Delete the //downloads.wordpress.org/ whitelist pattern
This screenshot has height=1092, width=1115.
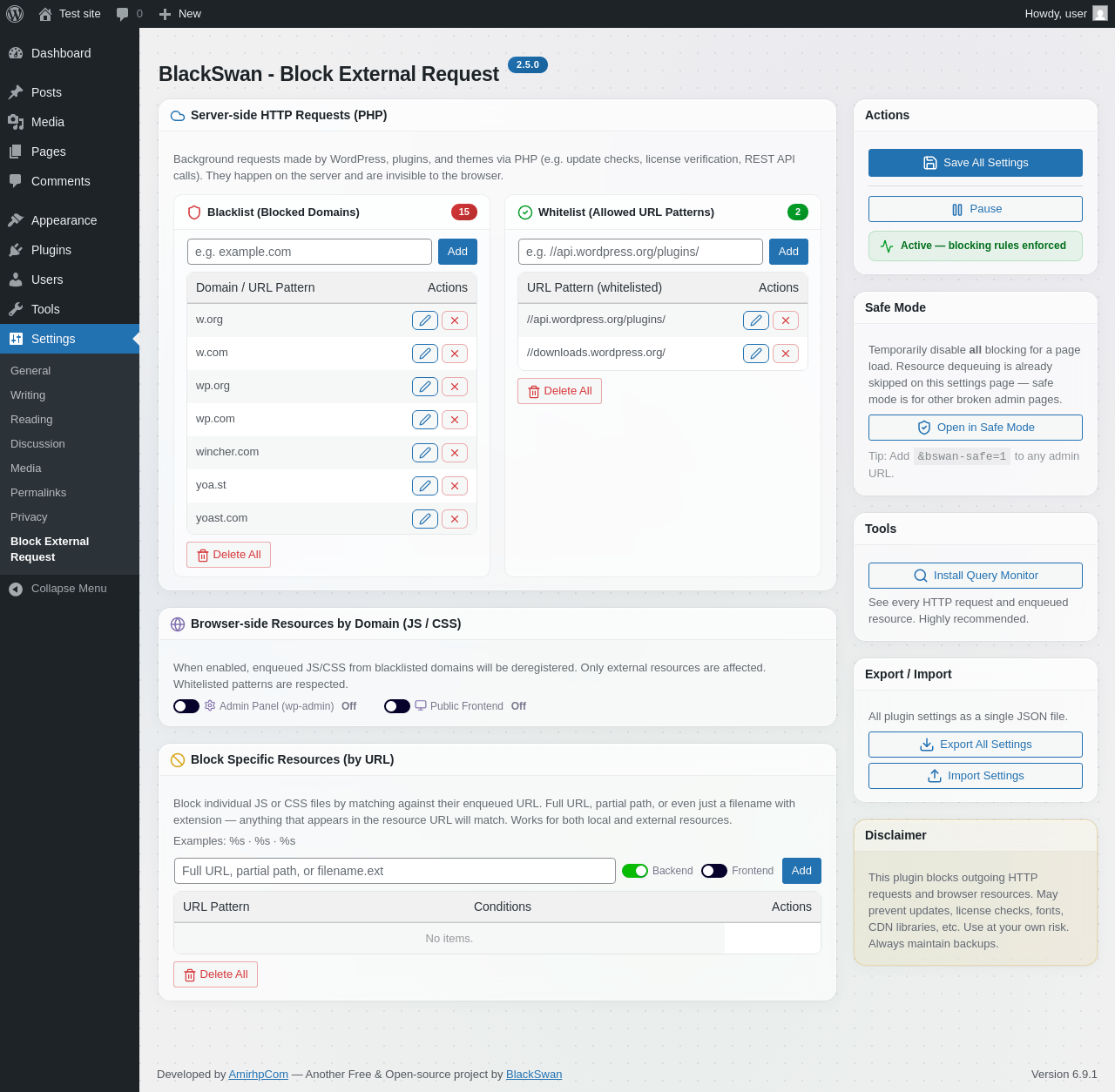[786, 354]
